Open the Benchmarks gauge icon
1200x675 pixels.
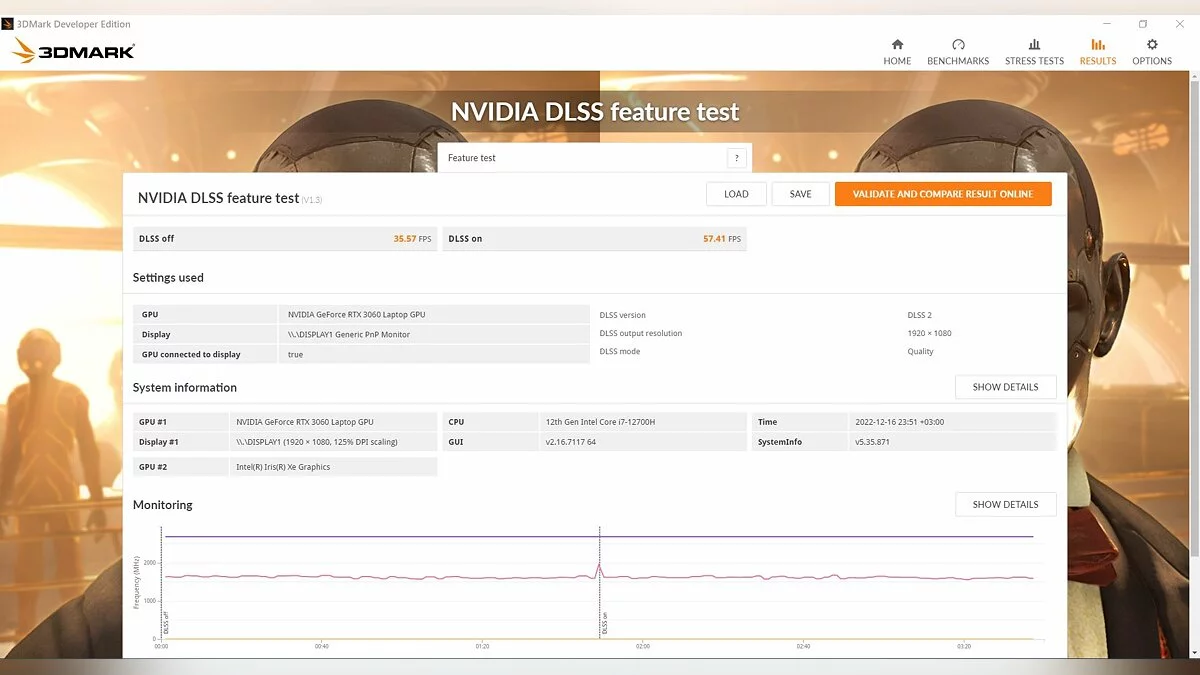pos(958,44)
